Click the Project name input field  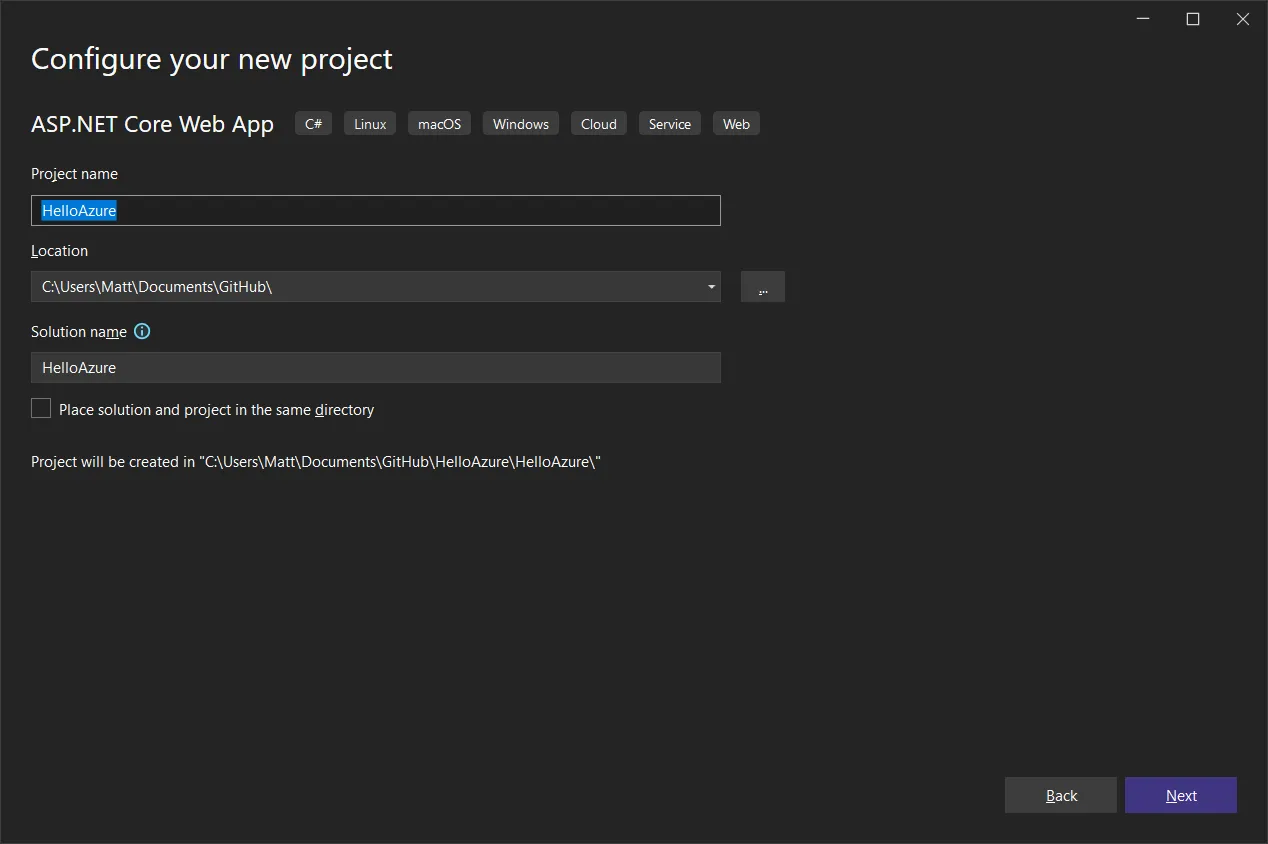pyautogui.click(x=376, y=210)
